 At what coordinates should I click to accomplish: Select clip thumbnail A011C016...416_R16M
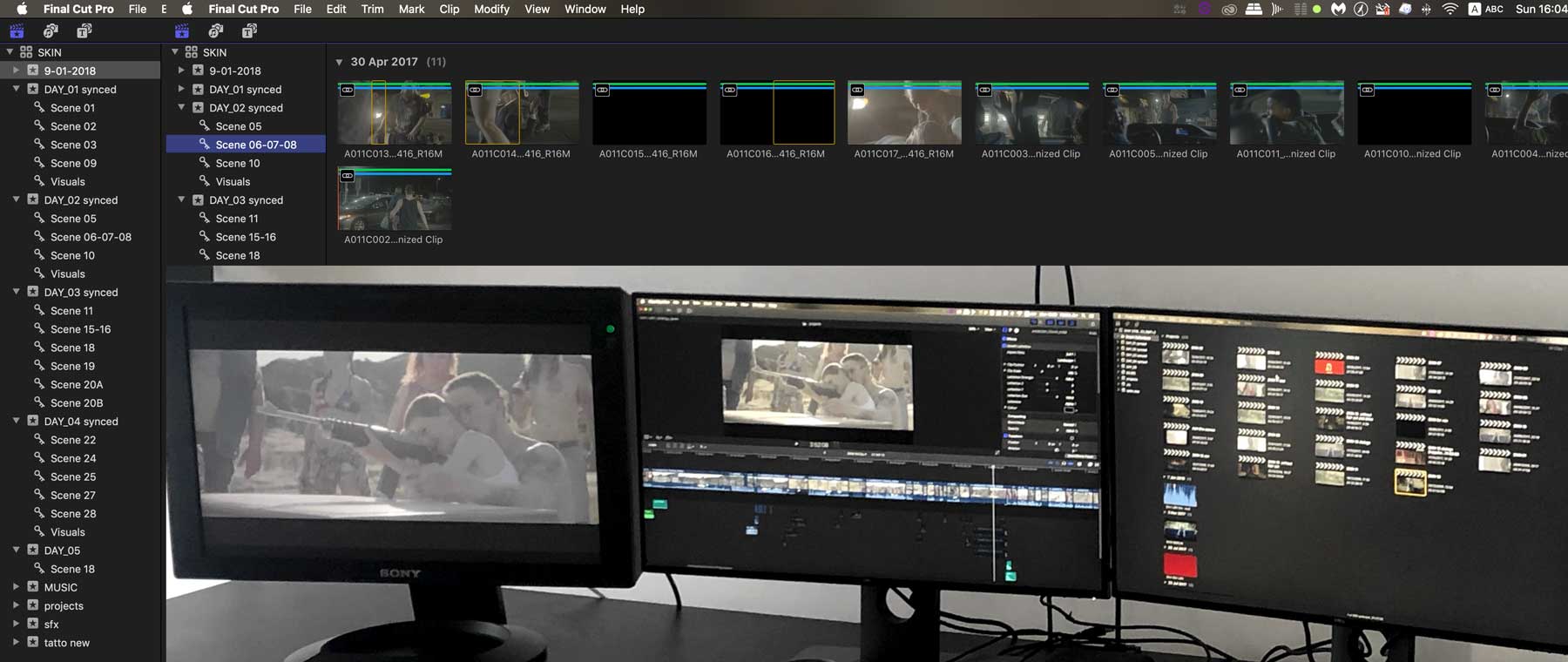777,113
